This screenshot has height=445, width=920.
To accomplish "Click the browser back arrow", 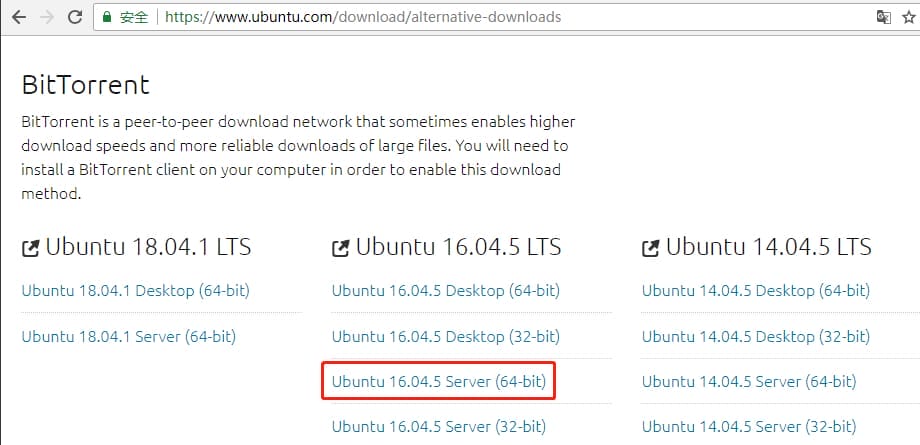I will (18, 17).
